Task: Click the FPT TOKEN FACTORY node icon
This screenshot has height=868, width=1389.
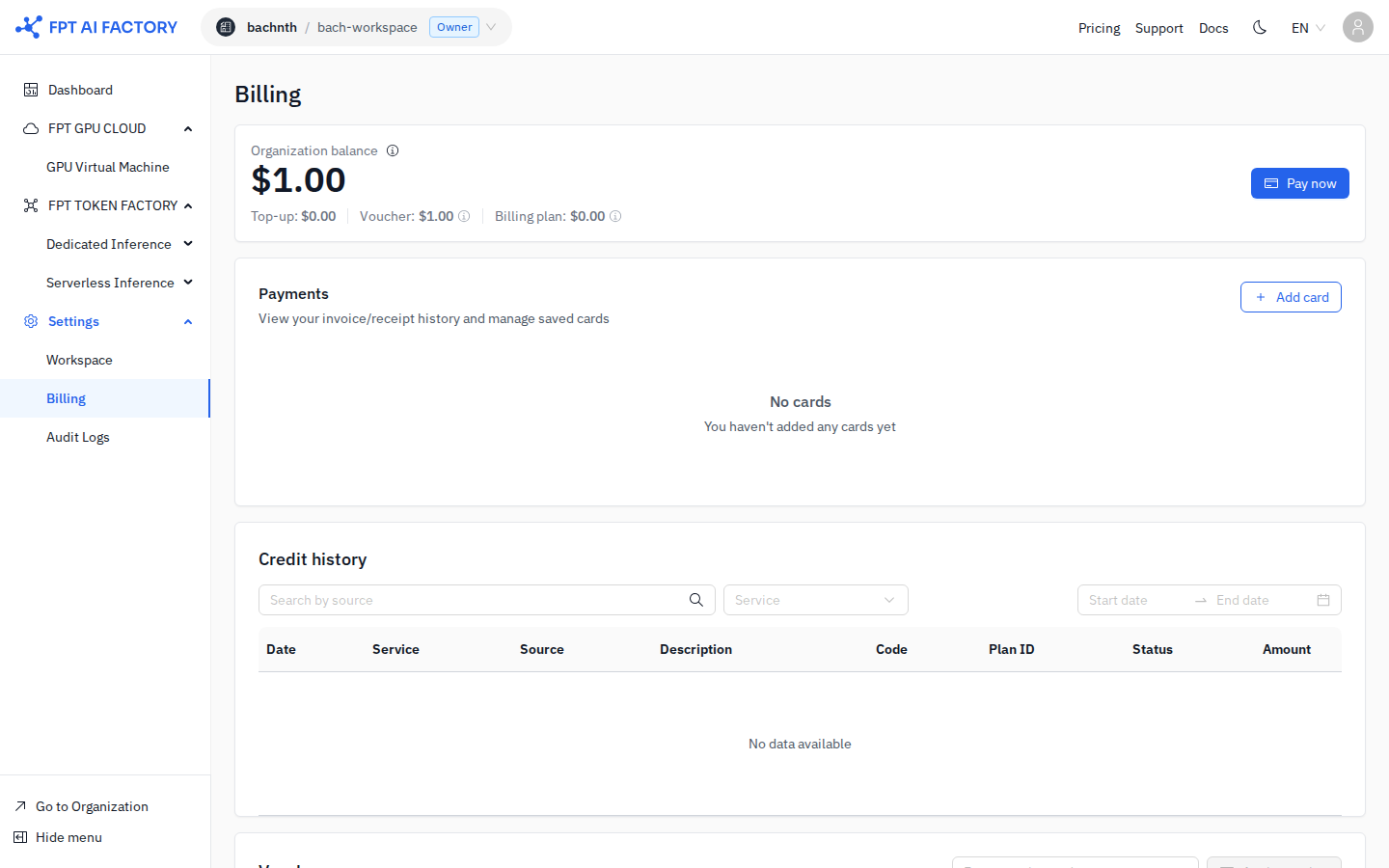Action: pos(31,205)
